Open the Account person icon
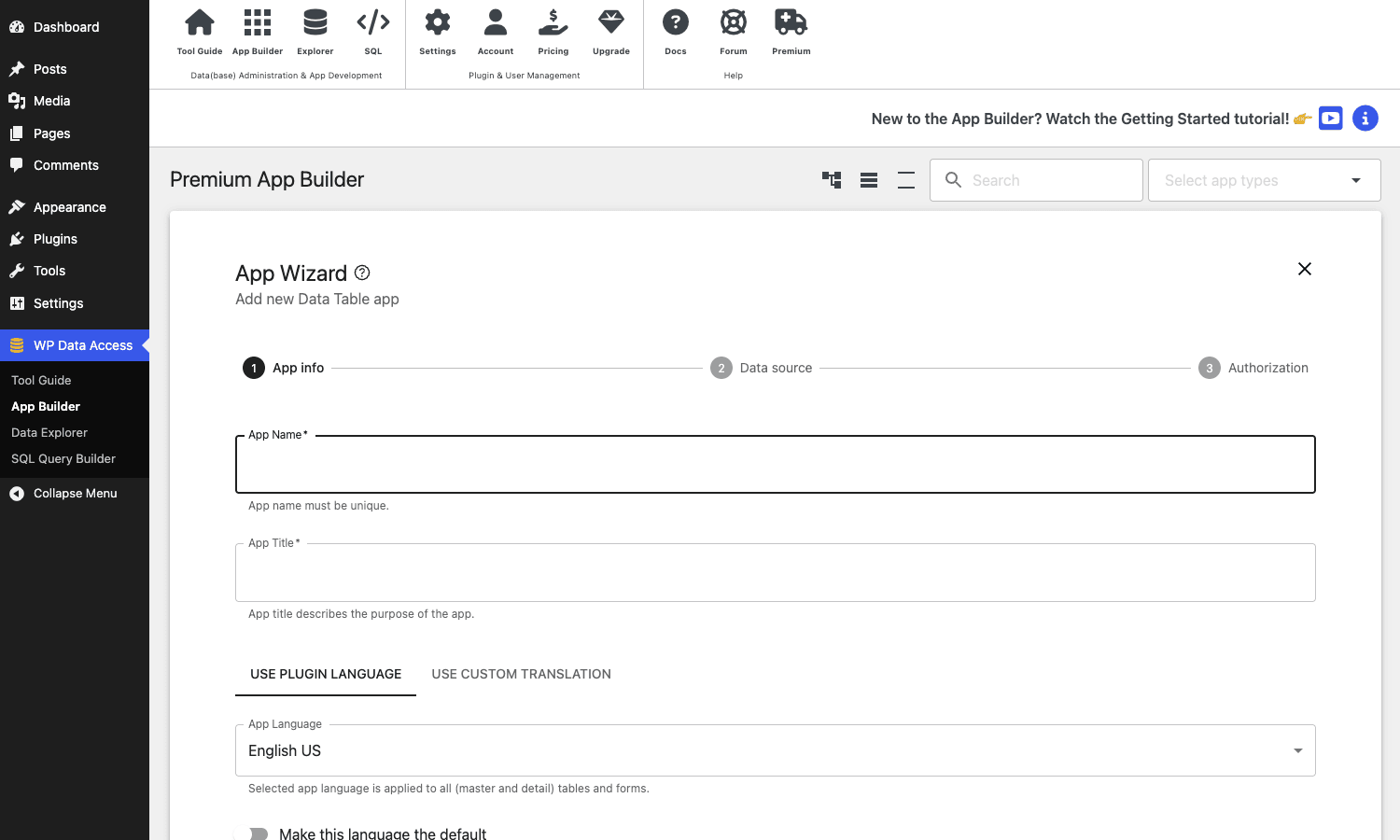Image resolution: width=1400 pixels, height=840 pixels. pos(496,22)
